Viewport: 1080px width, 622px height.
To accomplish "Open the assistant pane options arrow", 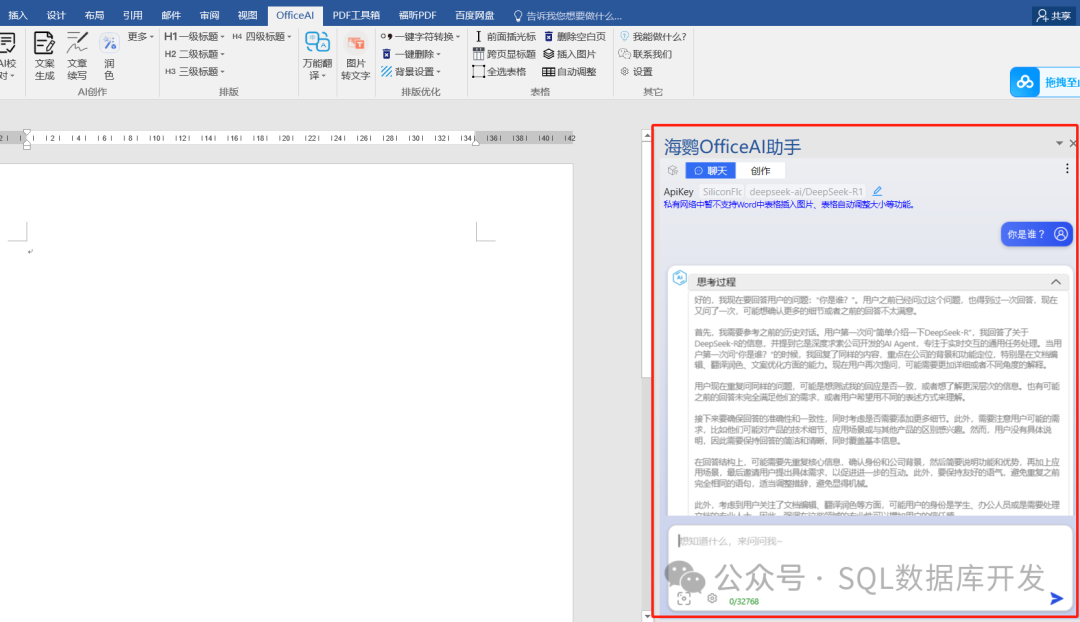I will pyautogui.click(x=1059, y=143).
